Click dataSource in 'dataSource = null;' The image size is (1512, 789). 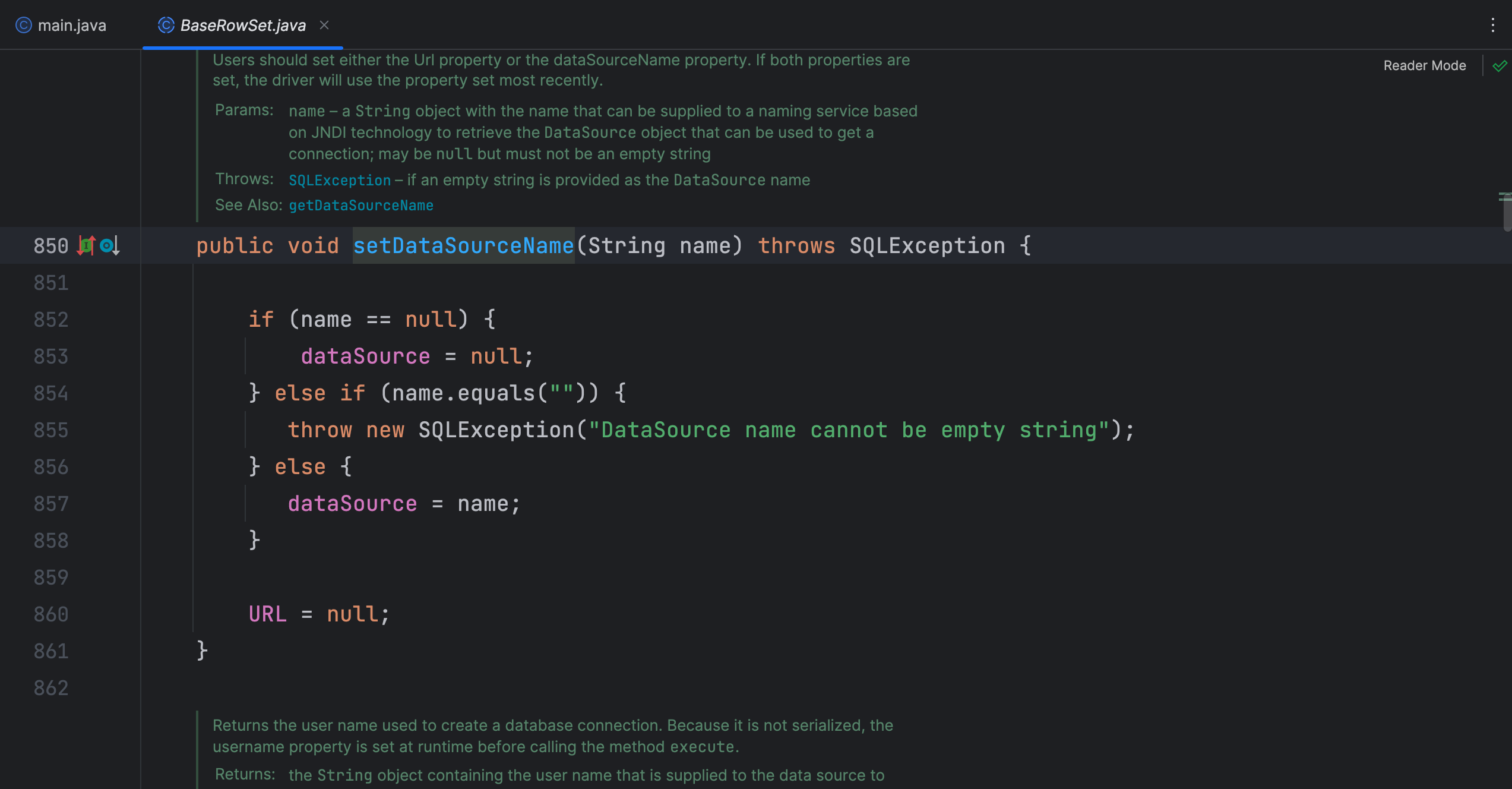365,356
